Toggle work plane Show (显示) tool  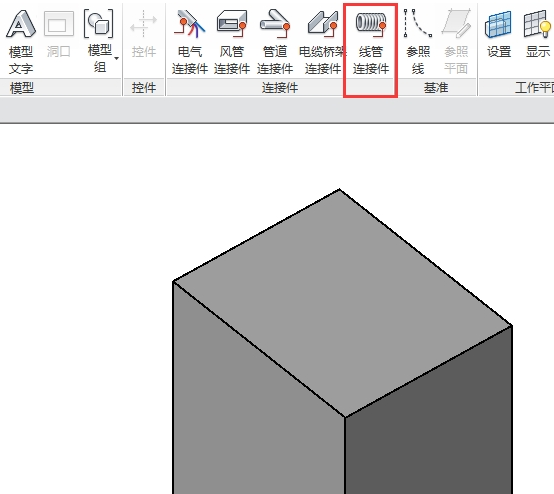(x=538, y=34)
